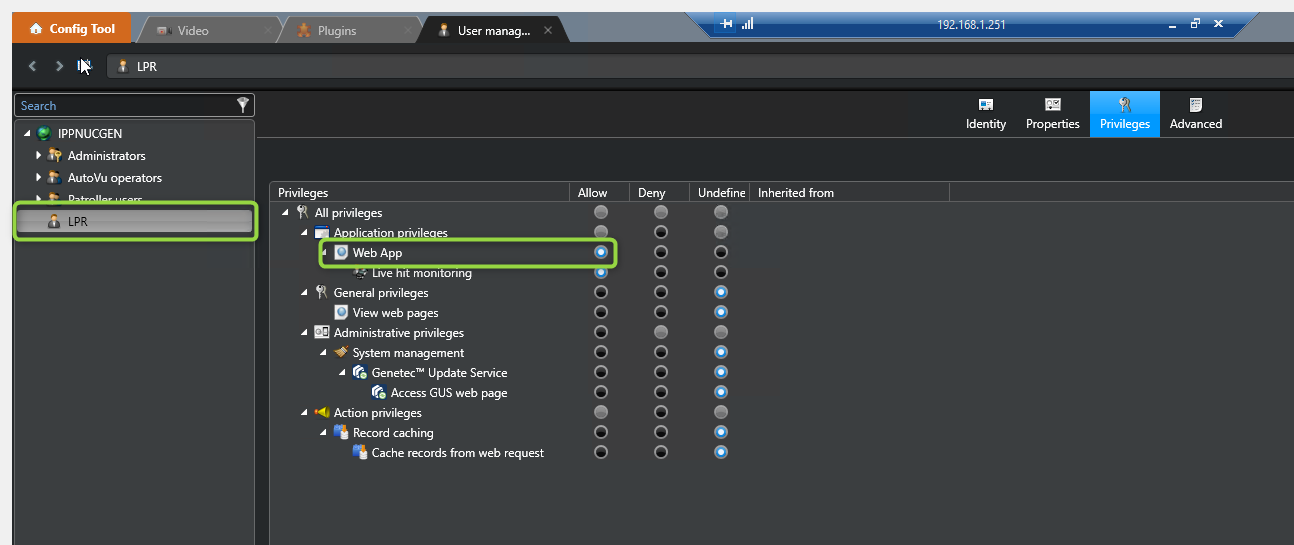Open the Identity tab icon

[x=985, y=105]
